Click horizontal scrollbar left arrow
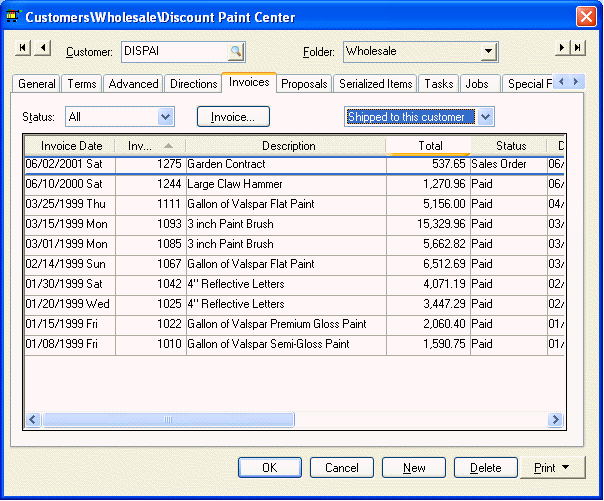604x501 pixels. tap(33, 419)
